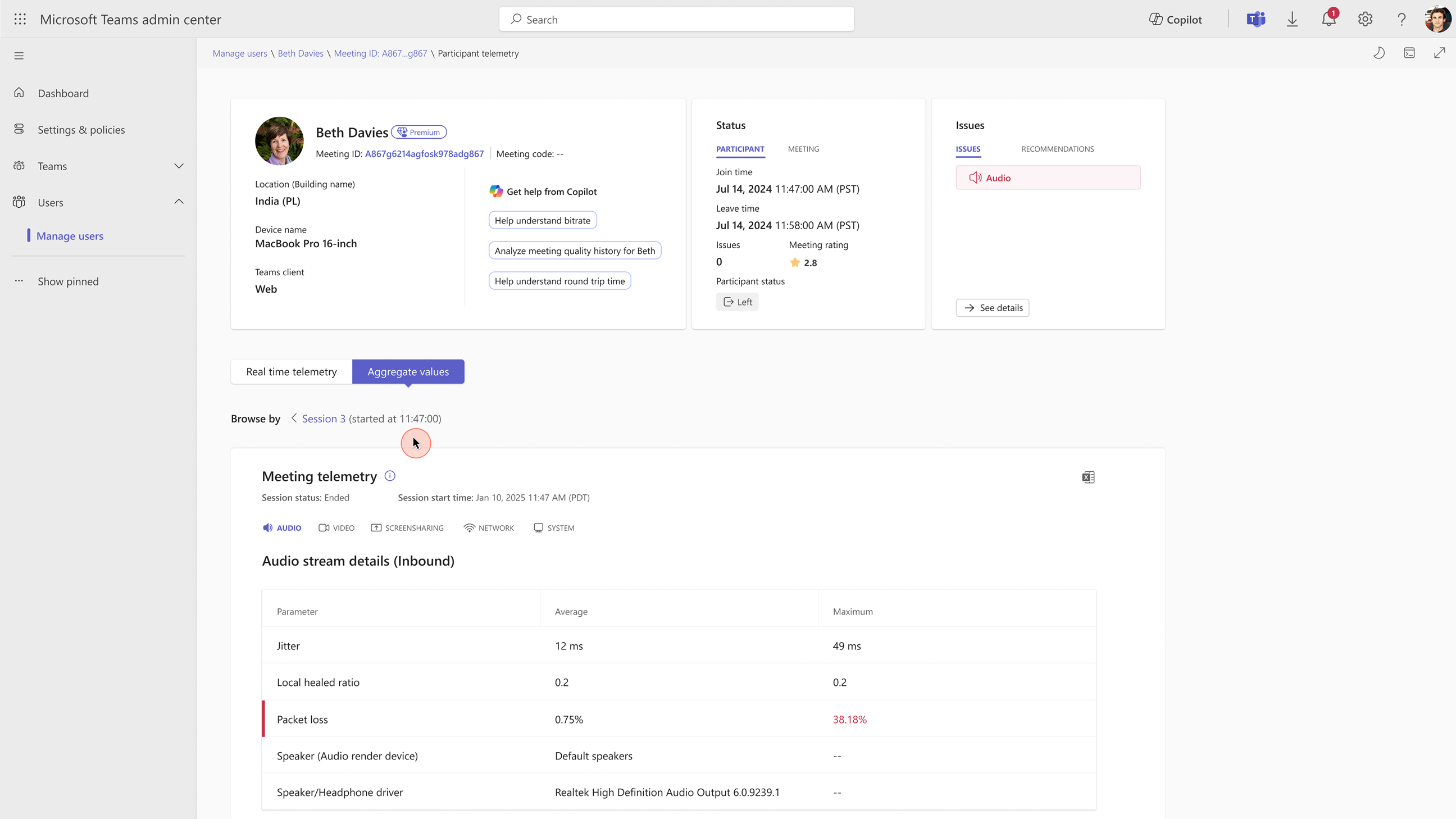Screen dimensions: 1456x819
Task: Click the Jitter row label
Action: 288,646
